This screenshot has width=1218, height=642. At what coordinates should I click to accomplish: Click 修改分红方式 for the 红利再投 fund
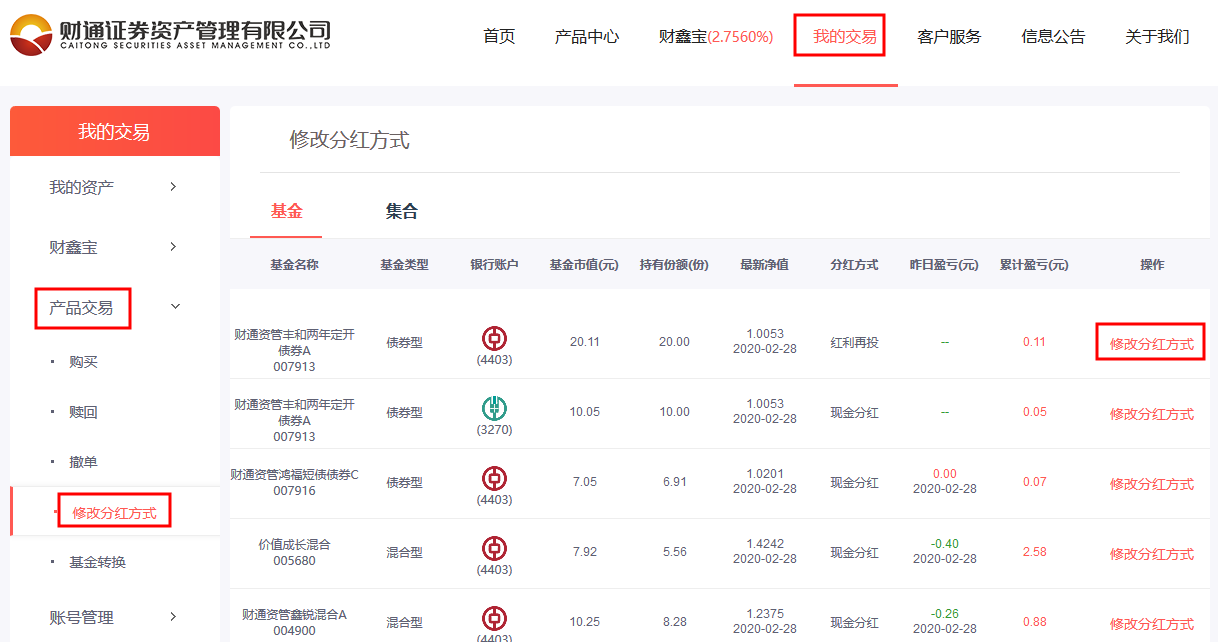(1152, 343)
